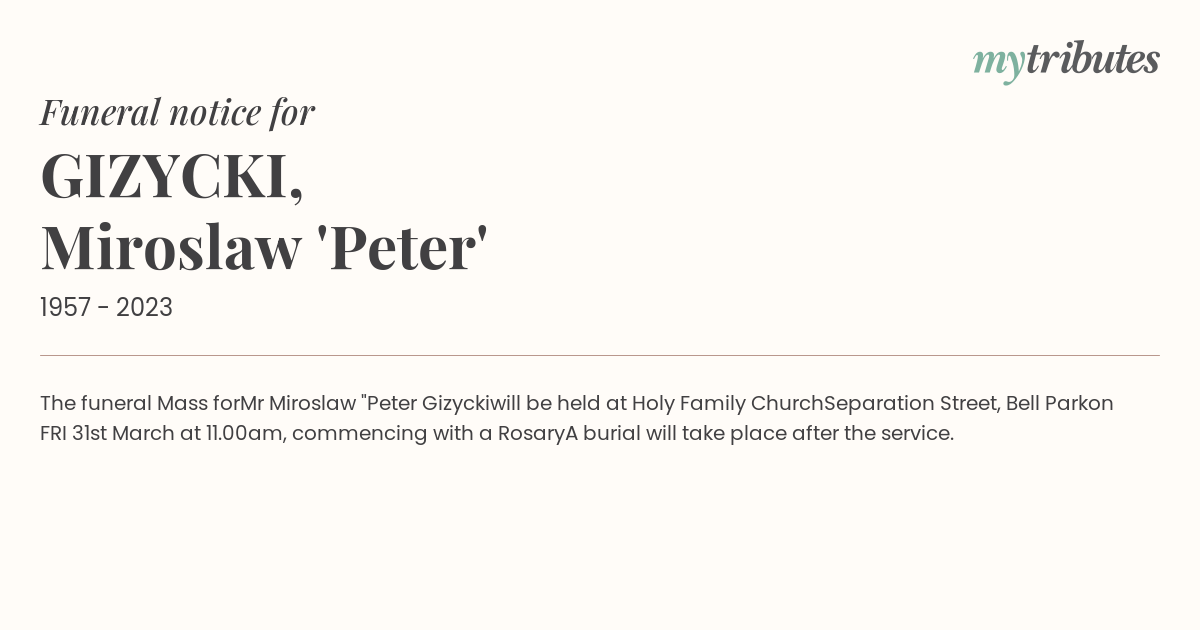This screenshot has height=630, width=1200.
Task: Click the name Miroslaw in the title
Action: click(170, 247)
